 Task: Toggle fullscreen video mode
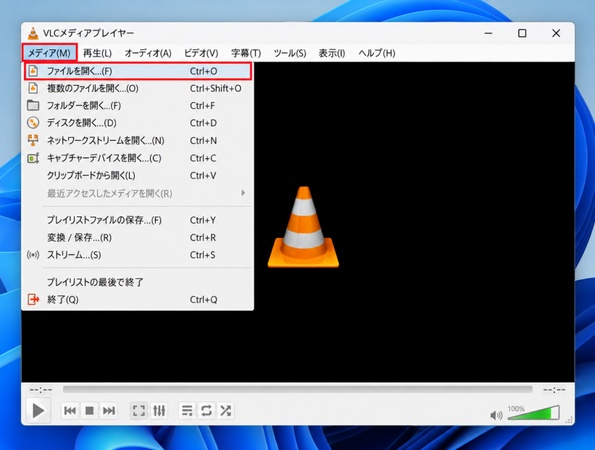point(139,411)
